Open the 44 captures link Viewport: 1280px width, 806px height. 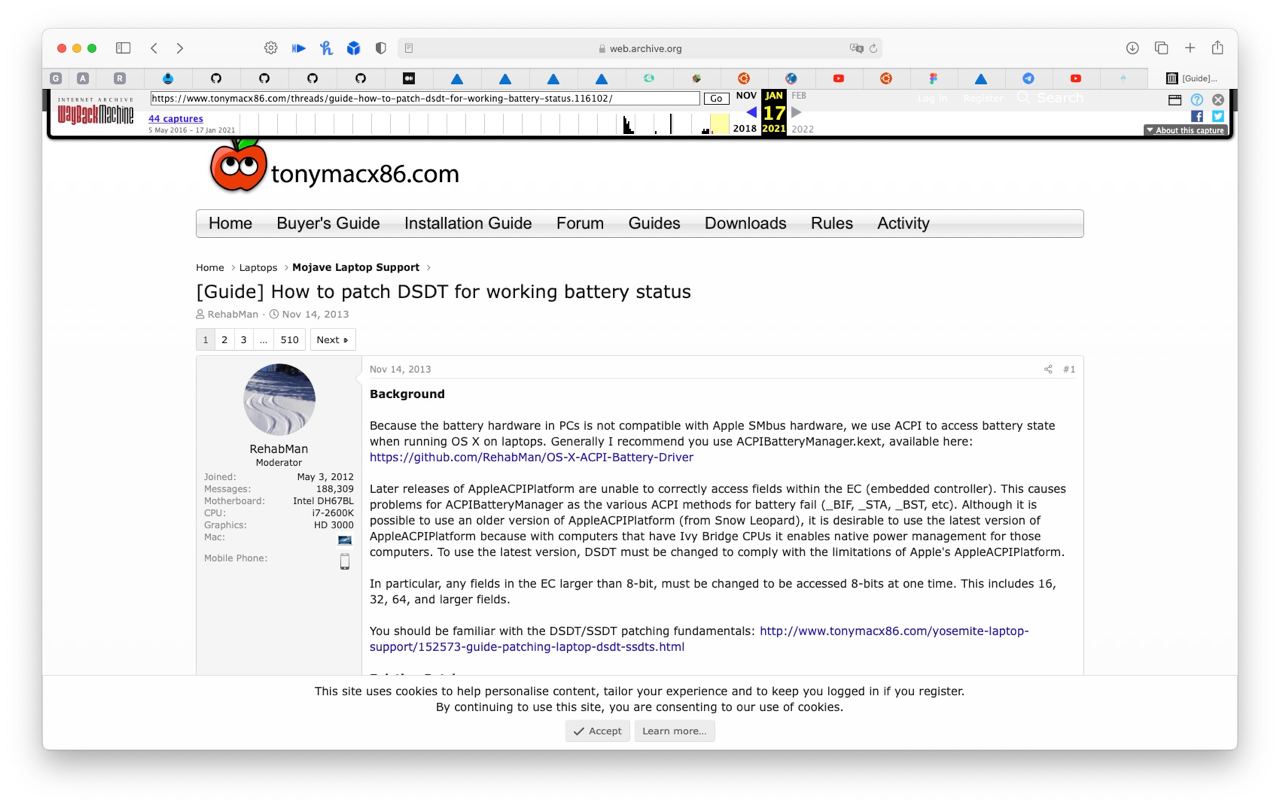tap(176, 119)
